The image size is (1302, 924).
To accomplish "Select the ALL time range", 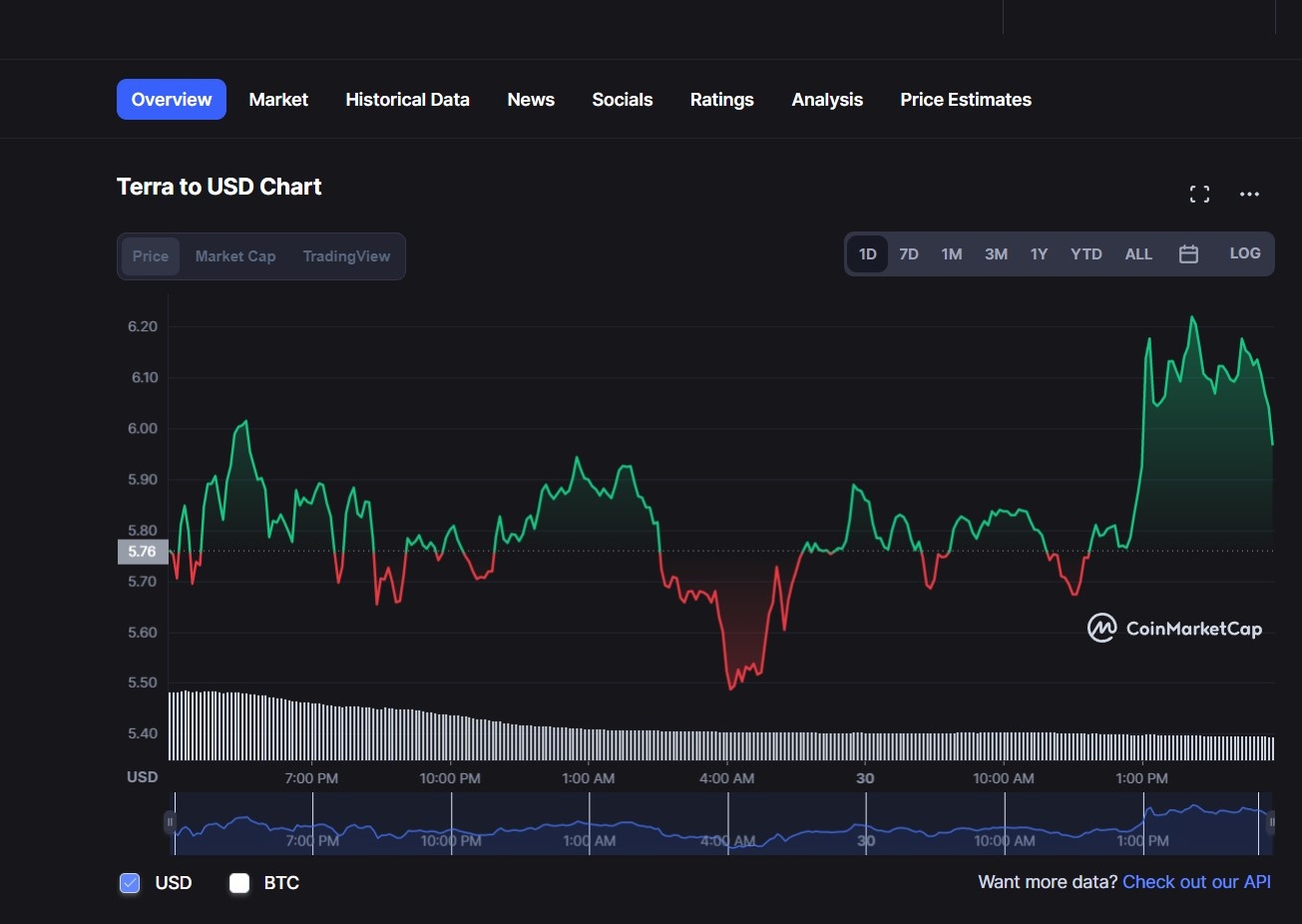I will pyautogui.click(x=1138, y=254).
